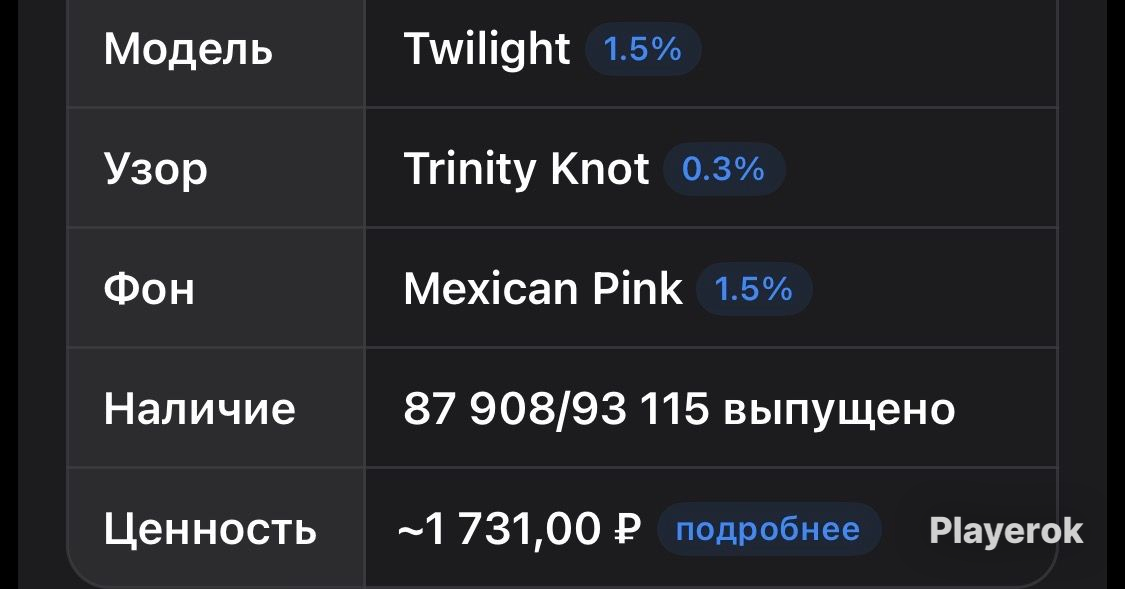Tap the ruble currency symbol
1125x589 pixels.
tap(628, 529)
